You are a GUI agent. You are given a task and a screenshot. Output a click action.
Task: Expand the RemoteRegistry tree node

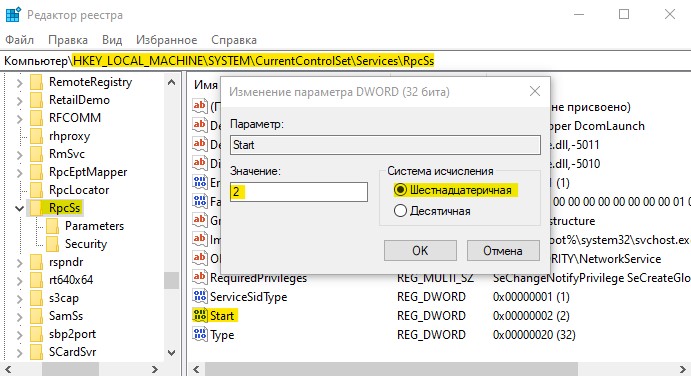pos(19,82)
